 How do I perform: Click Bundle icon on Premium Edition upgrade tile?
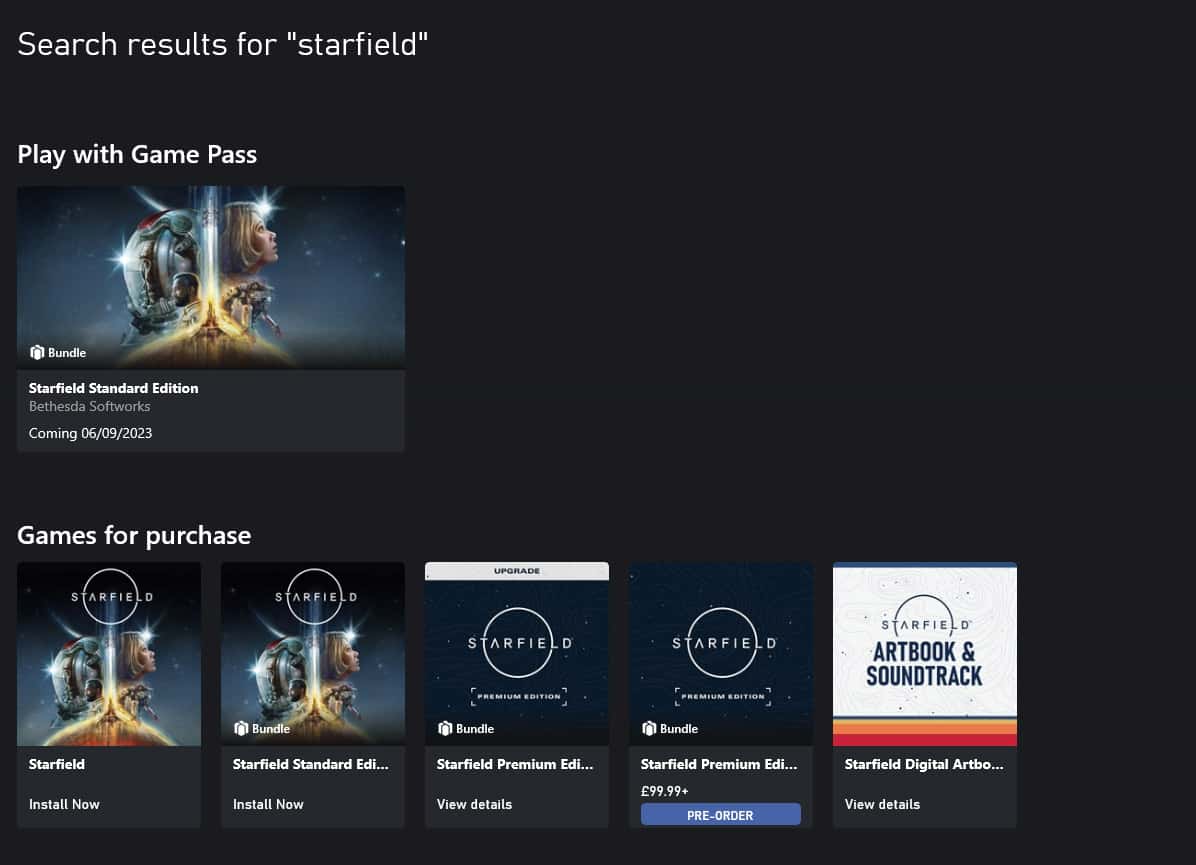[x=445, y=728]
